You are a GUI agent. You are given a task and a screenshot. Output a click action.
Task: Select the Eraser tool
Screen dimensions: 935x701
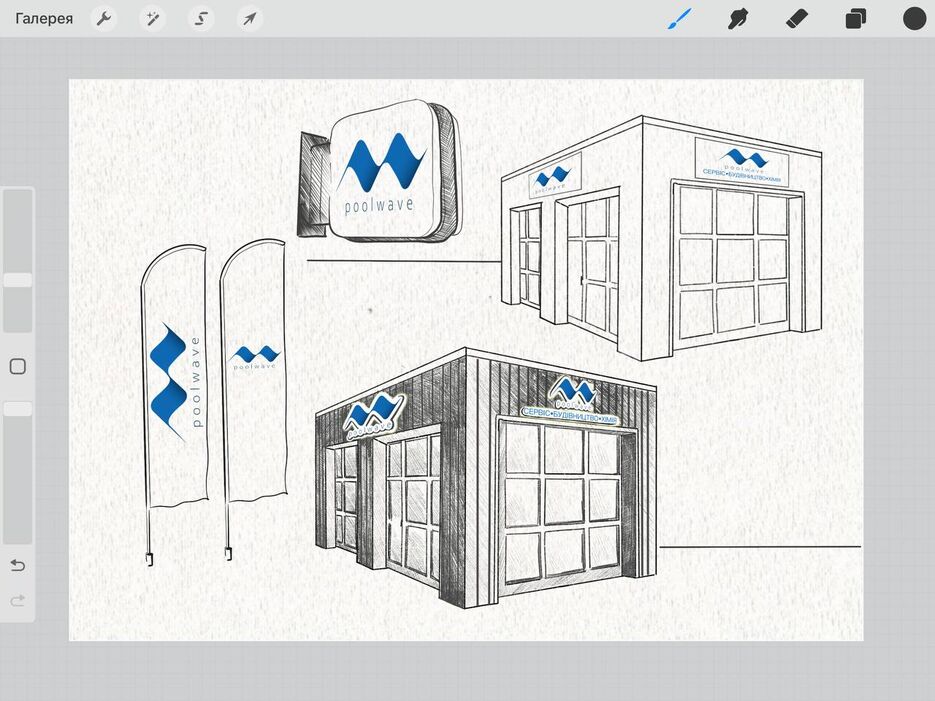click(797, 18)
